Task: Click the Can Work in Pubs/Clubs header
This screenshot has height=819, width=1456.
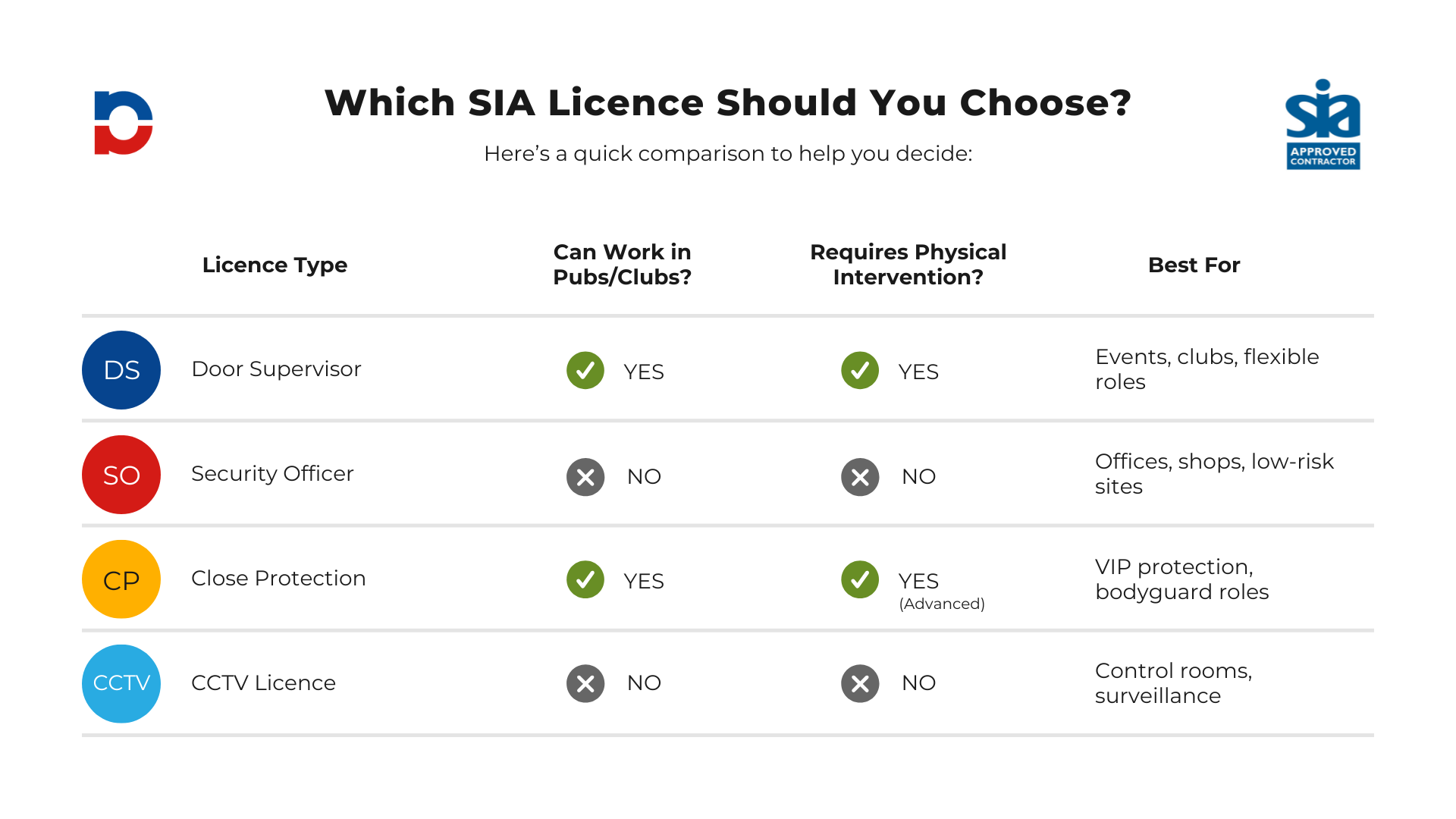Action: (x=622, y=264)
